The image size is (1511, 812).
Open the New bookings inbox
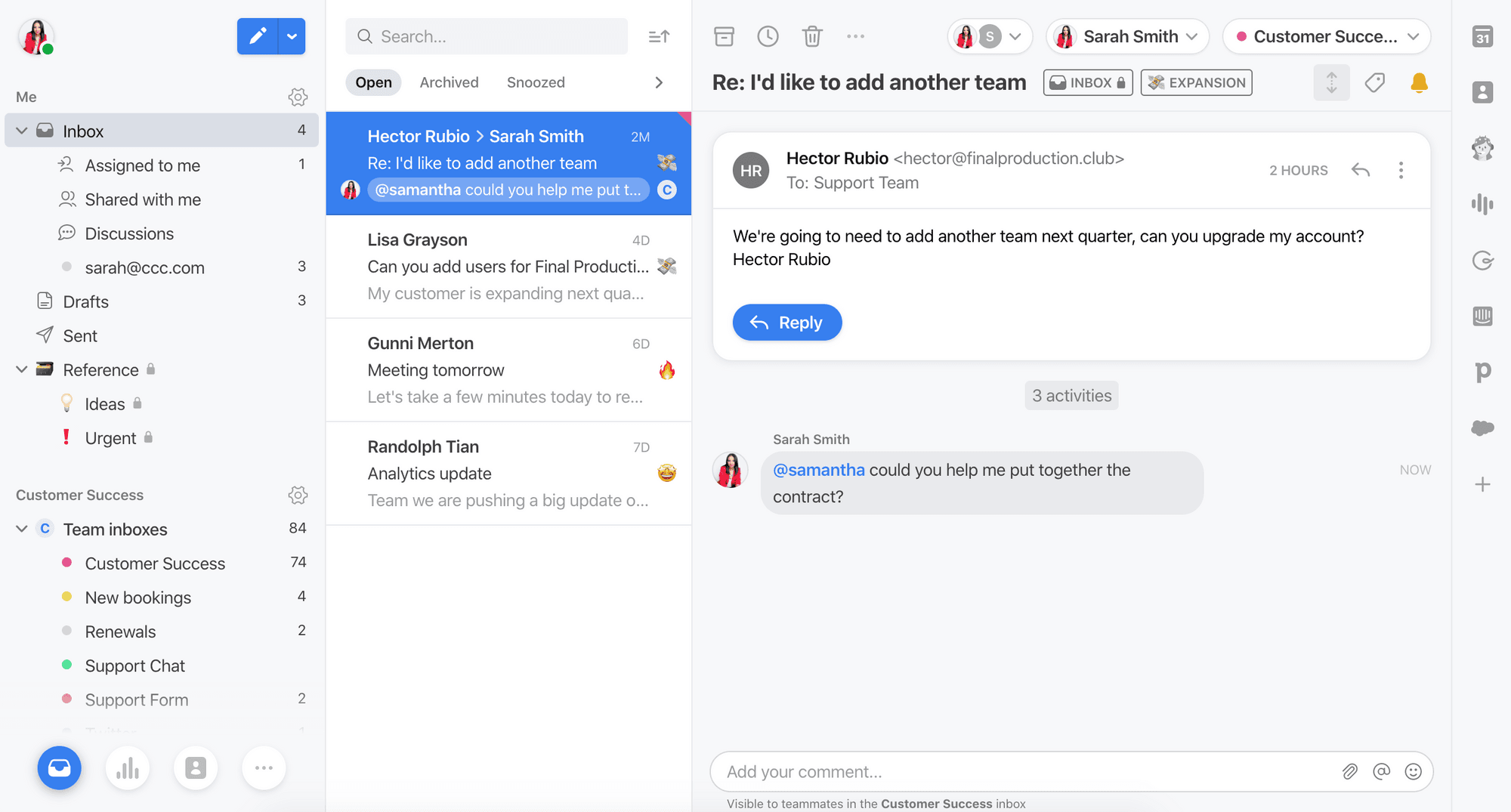[x=162, y=597]
